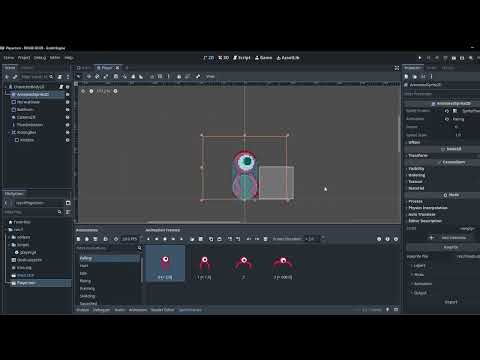Open the Debugger bottom panel tab
The height and width of the screenshot is (360, 480).
click(101, 310)
